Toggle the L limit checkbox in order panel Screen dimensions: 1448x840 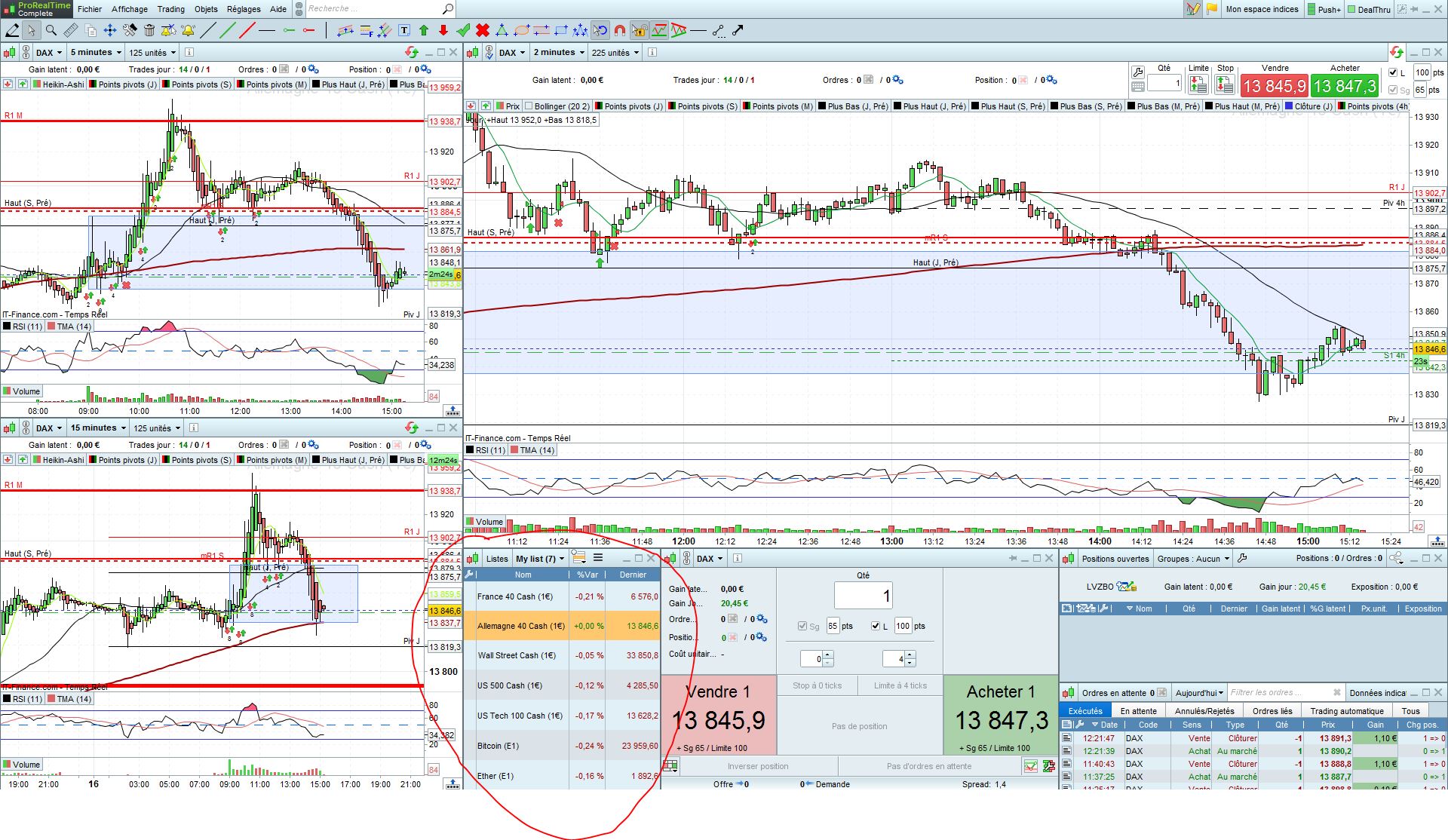click(x=876, y=626)
